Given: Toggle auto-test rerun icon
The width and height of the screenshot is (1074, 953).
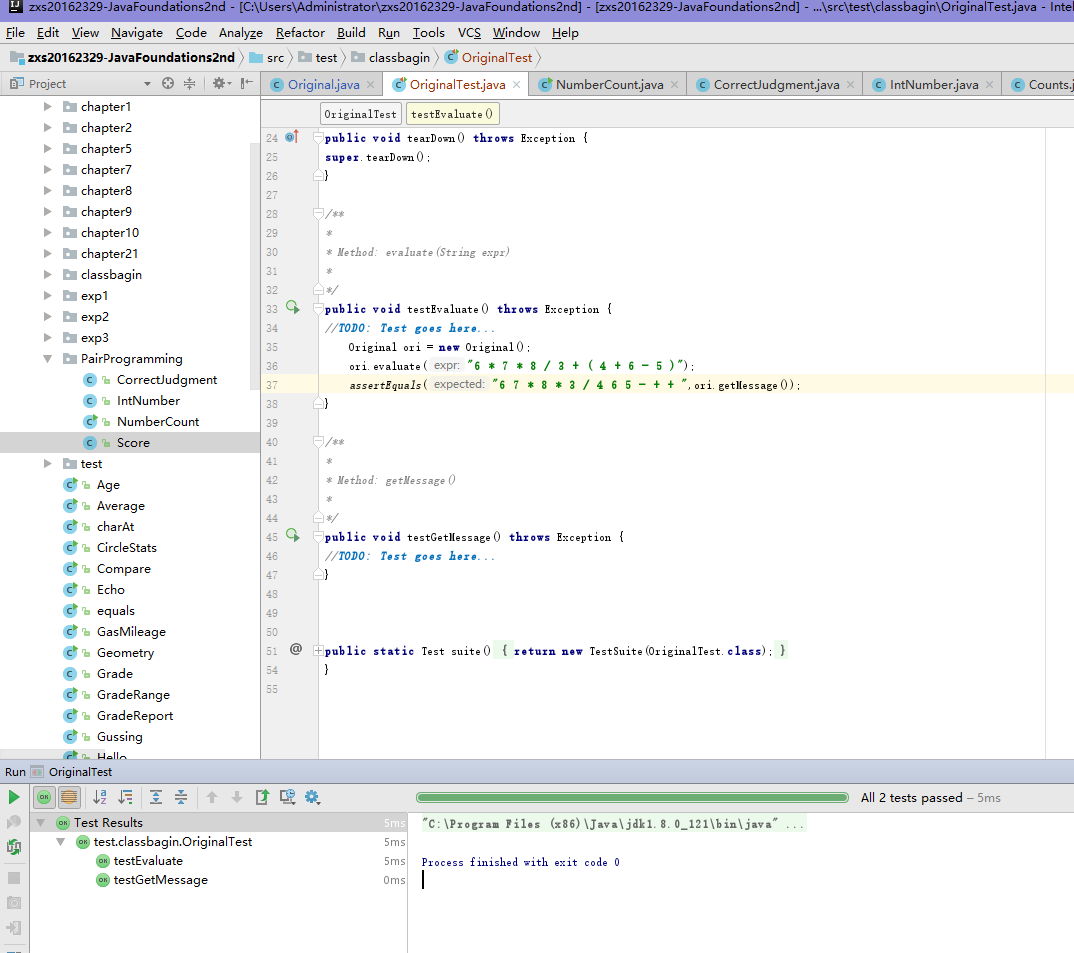Looking at the screenshot, I should (x=14, y=847).
